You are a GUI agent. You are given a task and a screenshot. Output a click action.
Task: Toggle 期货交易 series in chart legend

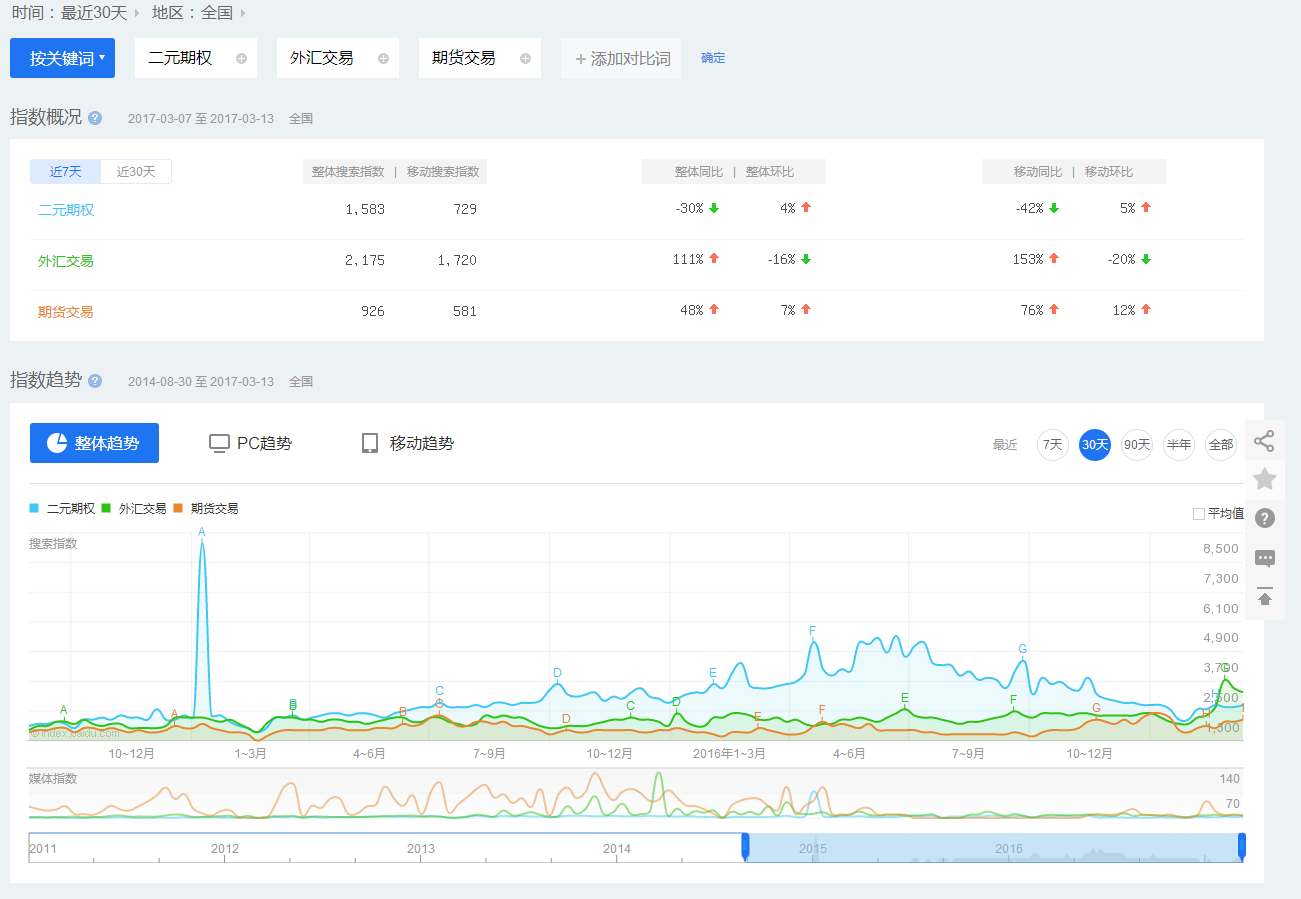(x=206, y=508)
